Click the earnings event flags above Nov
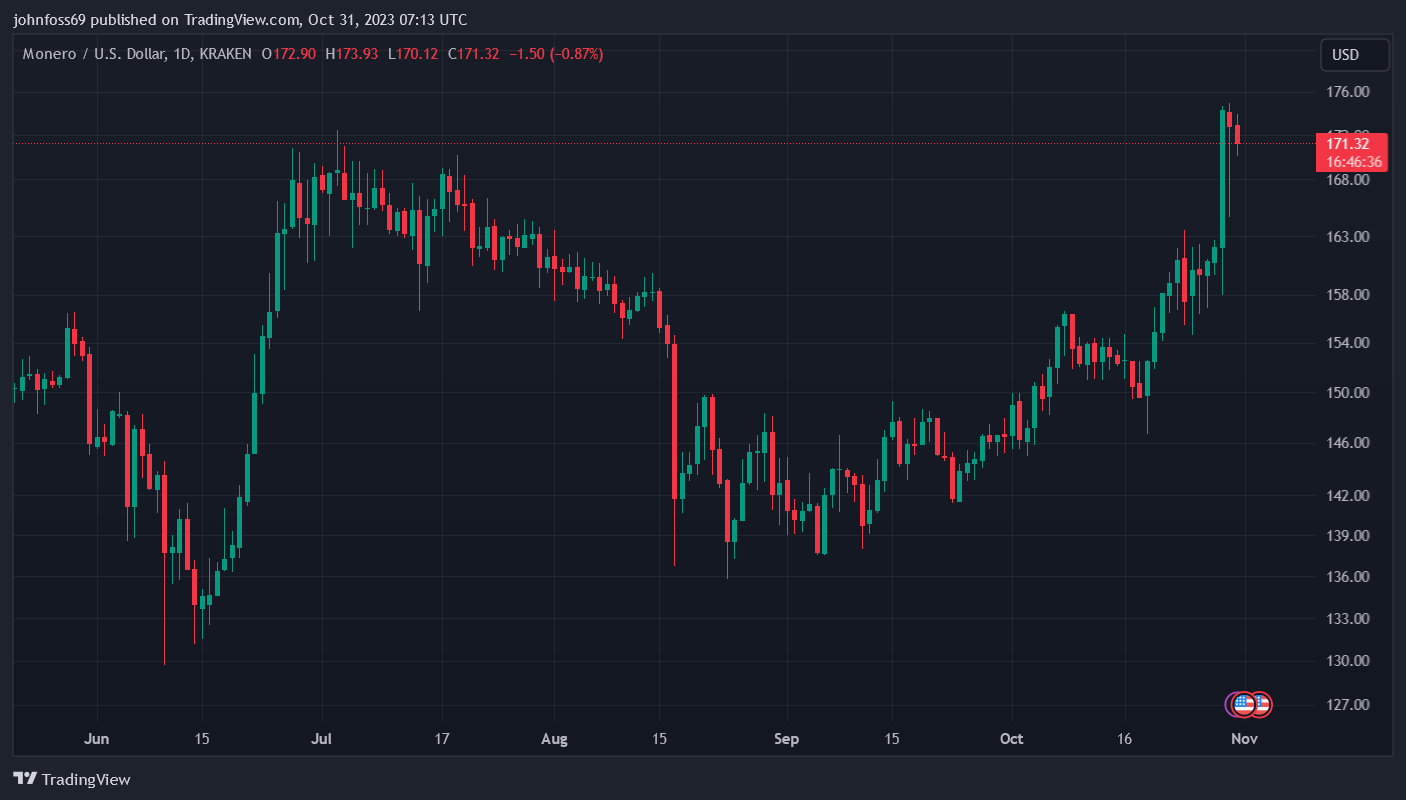 tap(1249, 705)
